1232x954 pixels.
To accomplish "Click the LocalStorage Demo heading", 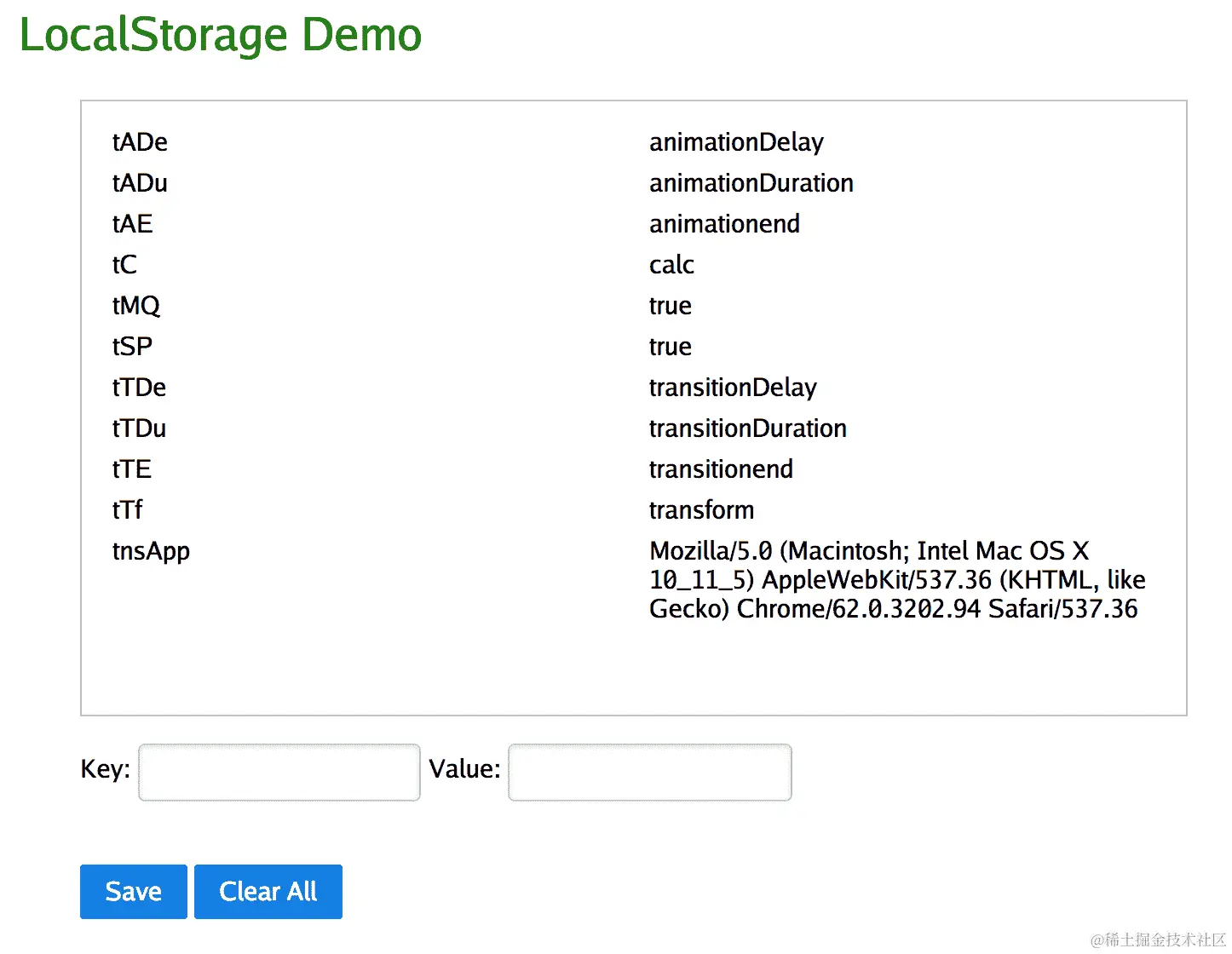I will pyautogui.click(x=220, y=35).
